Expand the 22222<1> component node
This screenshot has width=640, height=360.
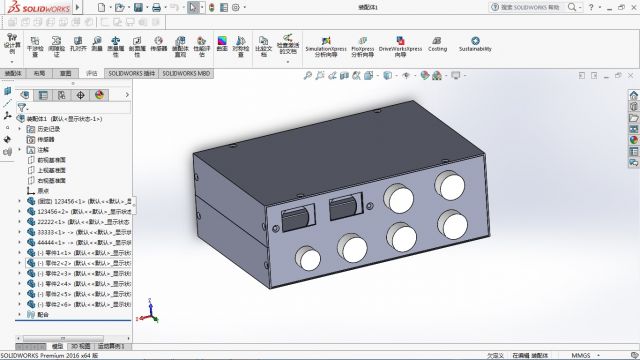coord(19,222)
